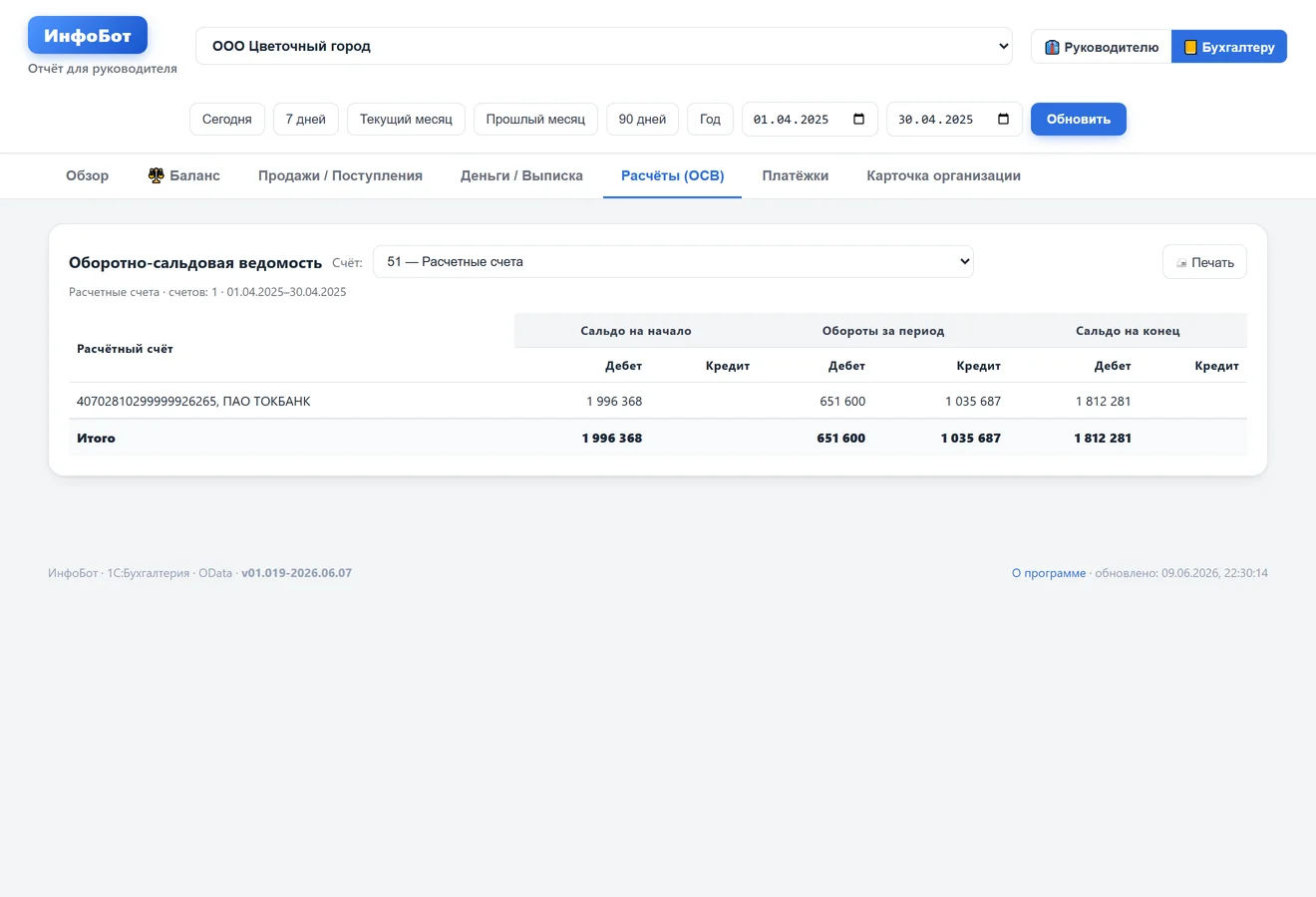
Task: Select the Текущий месяц period preset
Action: [406, 119]
